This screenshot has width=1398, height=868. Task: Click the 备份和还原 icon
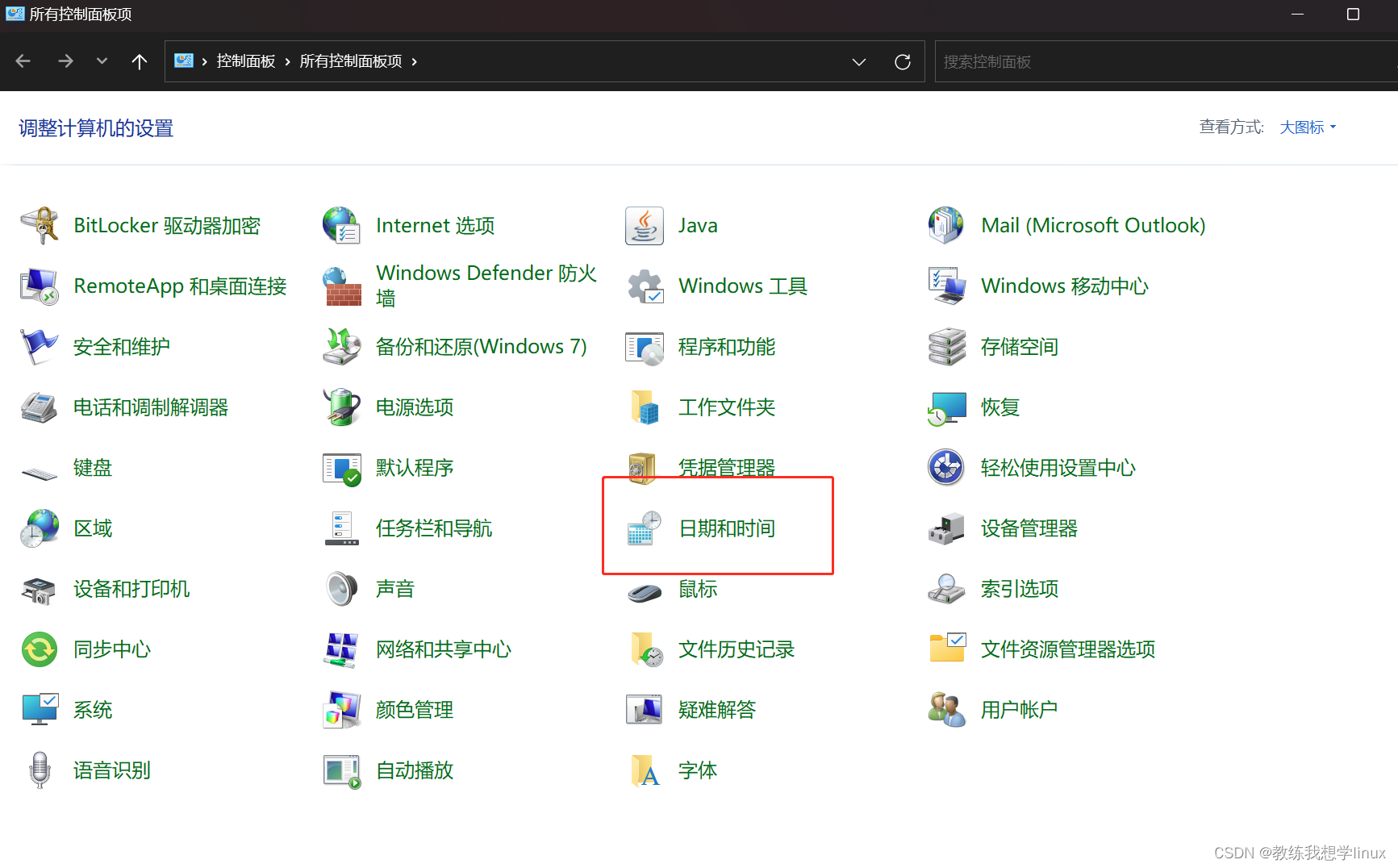(342, 347)
